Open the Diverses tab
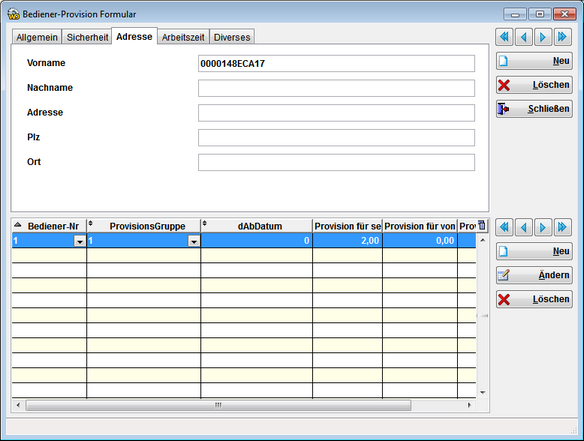Screen dimensions: 584x441 pyautogui.click(x=232, y=37)
